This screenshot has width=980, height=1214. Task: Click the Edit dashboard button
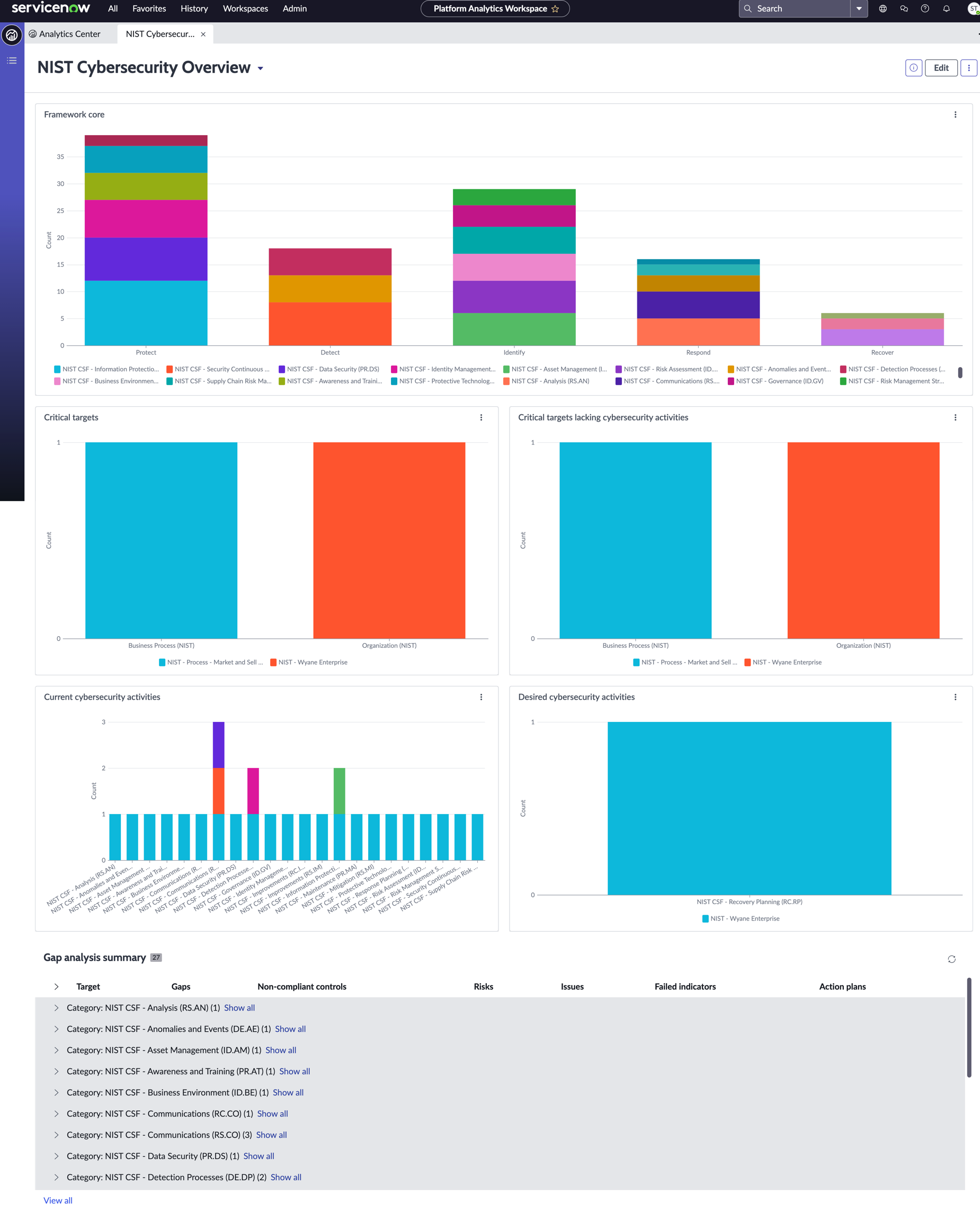point(941,68)
